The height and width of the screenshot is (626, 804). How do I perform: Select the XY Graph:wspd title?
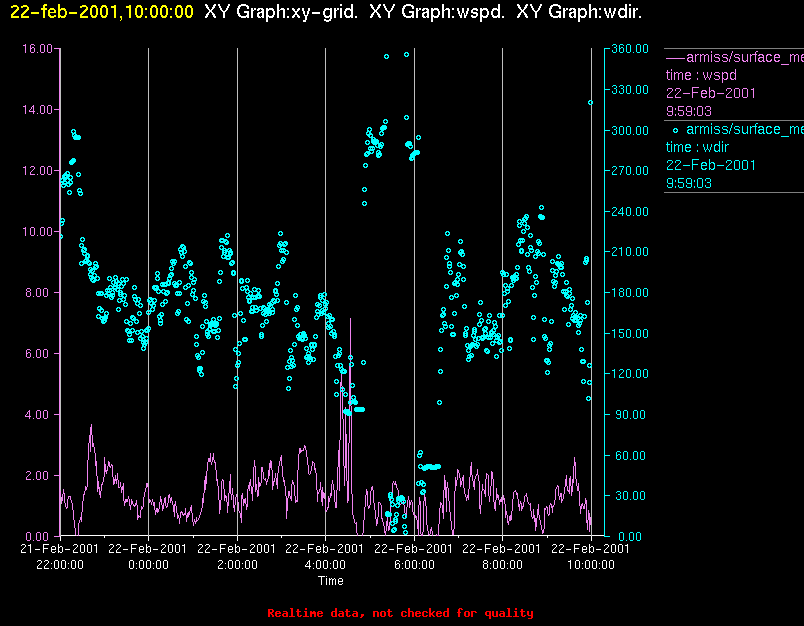(x=437, y=12)
